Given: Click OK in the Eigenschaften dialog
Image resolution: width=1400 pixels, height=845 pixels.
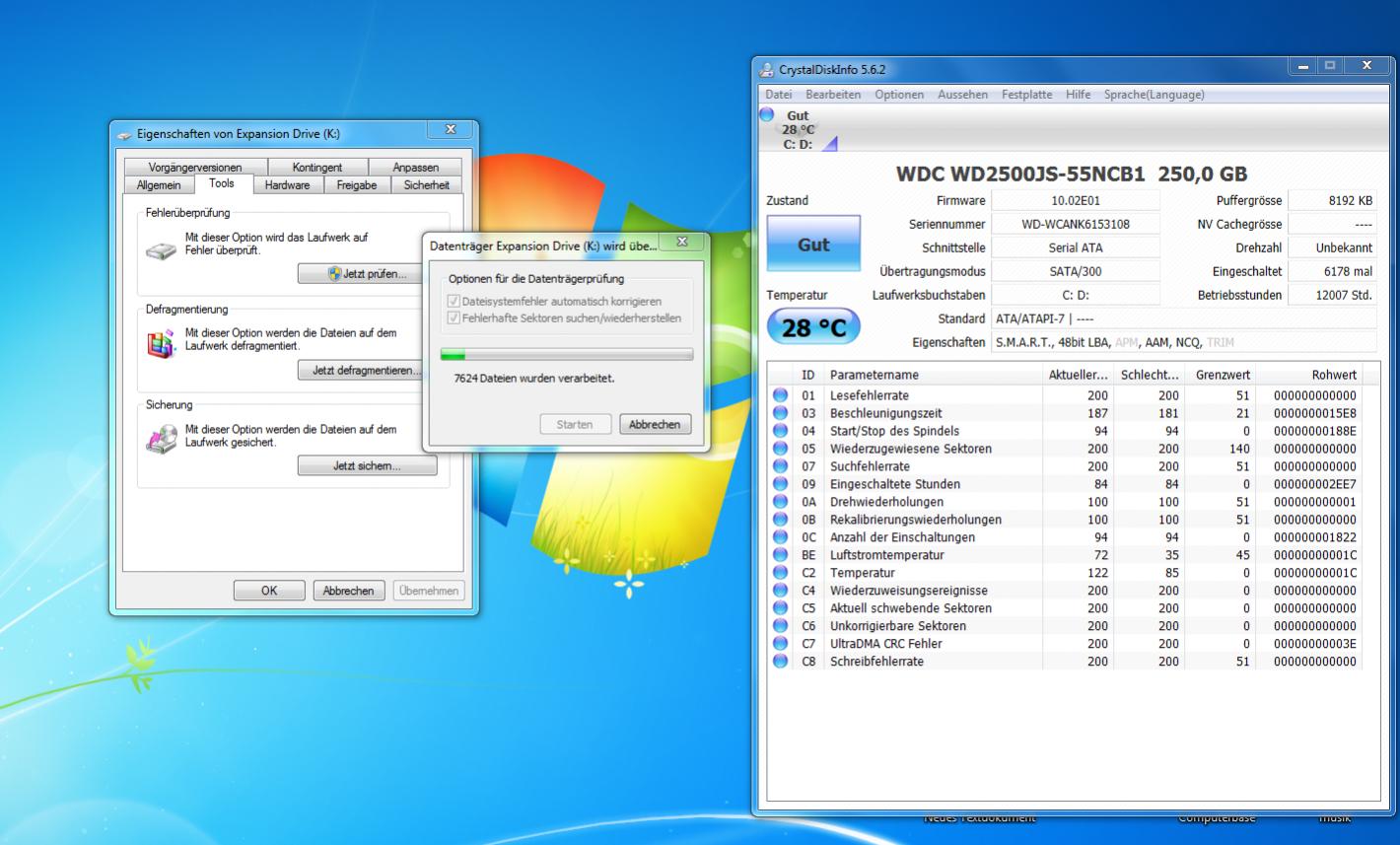Looking at the screenshot, I should click(269, 591).
